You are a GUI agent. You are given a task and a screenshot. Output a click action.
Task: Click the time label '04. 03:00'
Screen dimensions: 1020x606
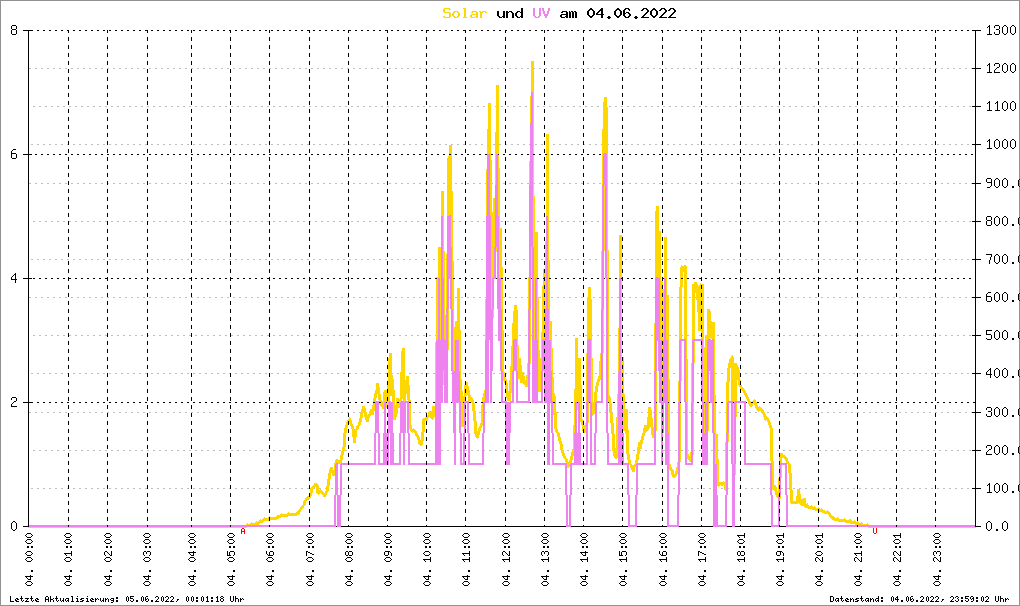point(148,559)
